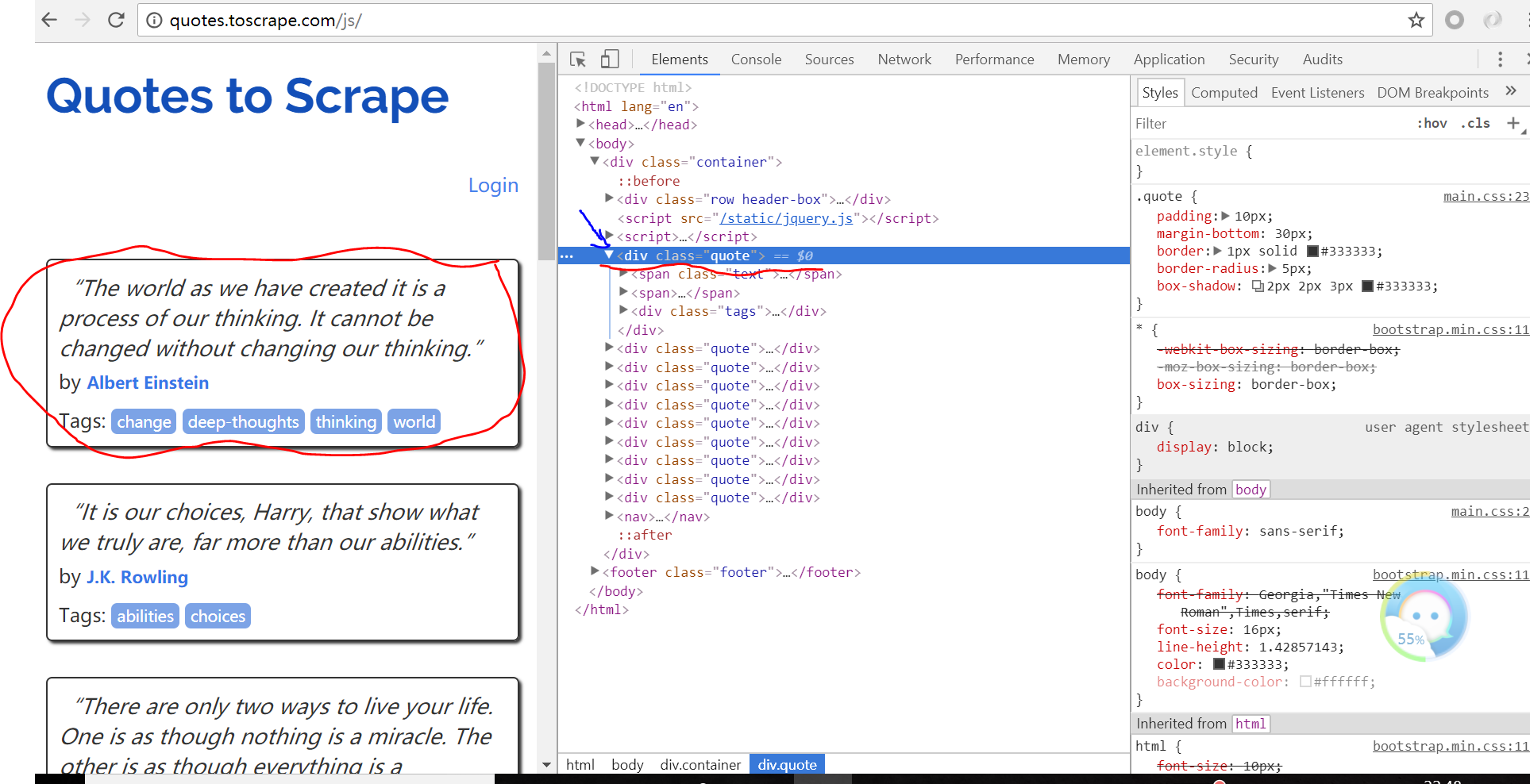Click the border color #333333 swatch

point(1312,252)
